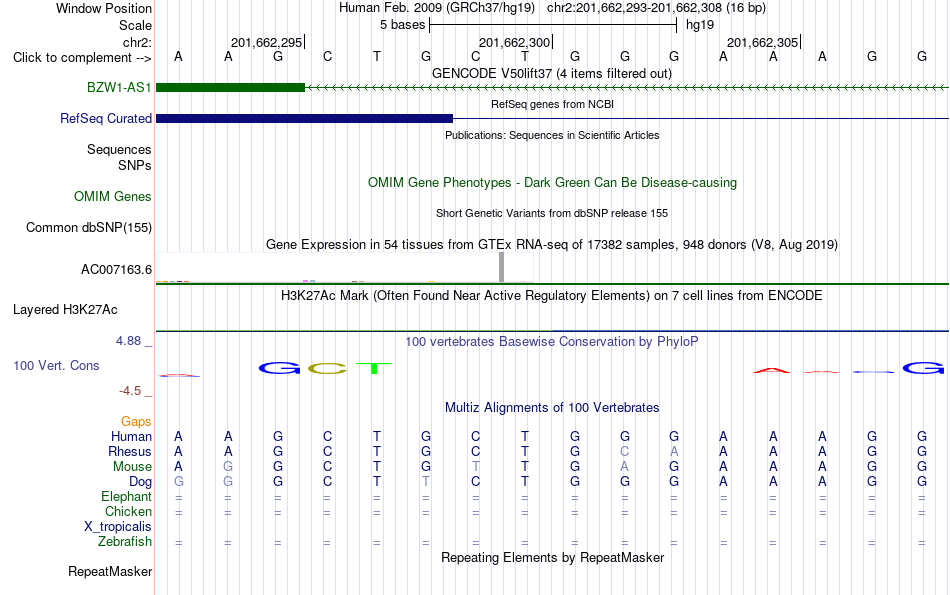950x595 pixels.
Task: Click the Elephant species row label
Action: point(126,496)
